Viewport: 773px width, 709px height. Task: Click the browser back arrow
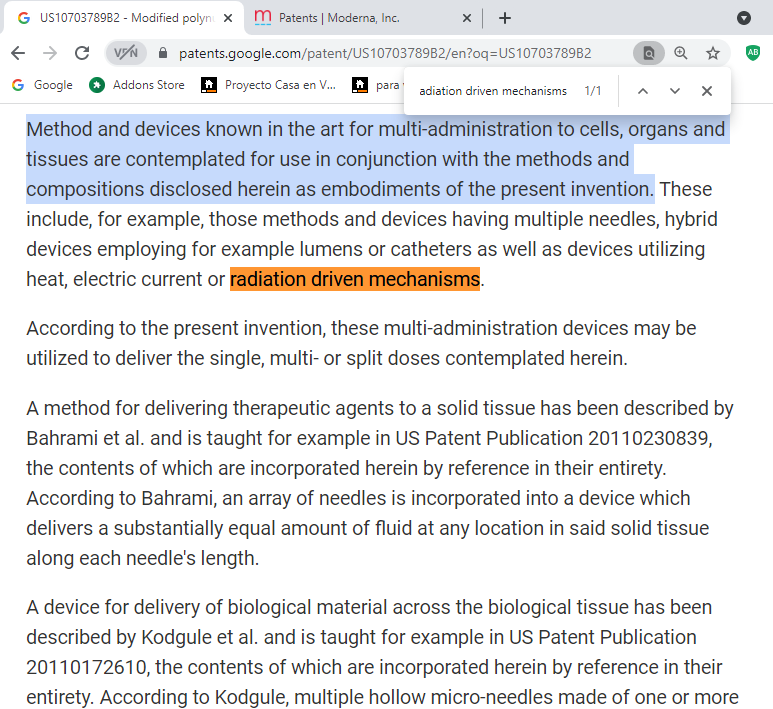pyautogui.click(x=18, y=53)
